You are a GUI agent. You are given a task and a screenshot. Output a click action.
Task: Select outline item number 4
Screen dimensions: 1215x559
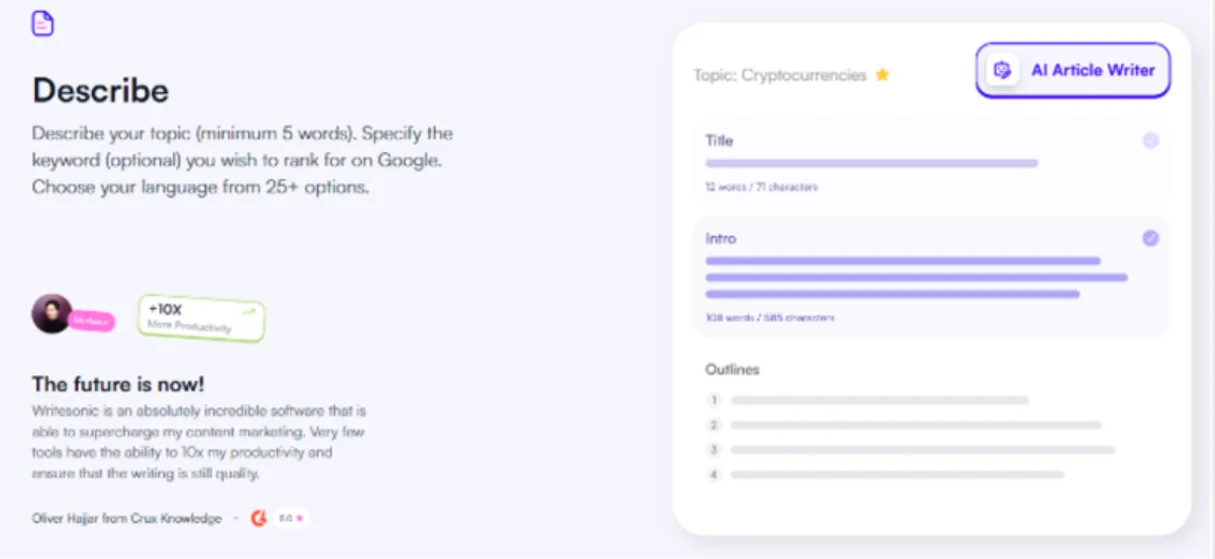[885, 474]
